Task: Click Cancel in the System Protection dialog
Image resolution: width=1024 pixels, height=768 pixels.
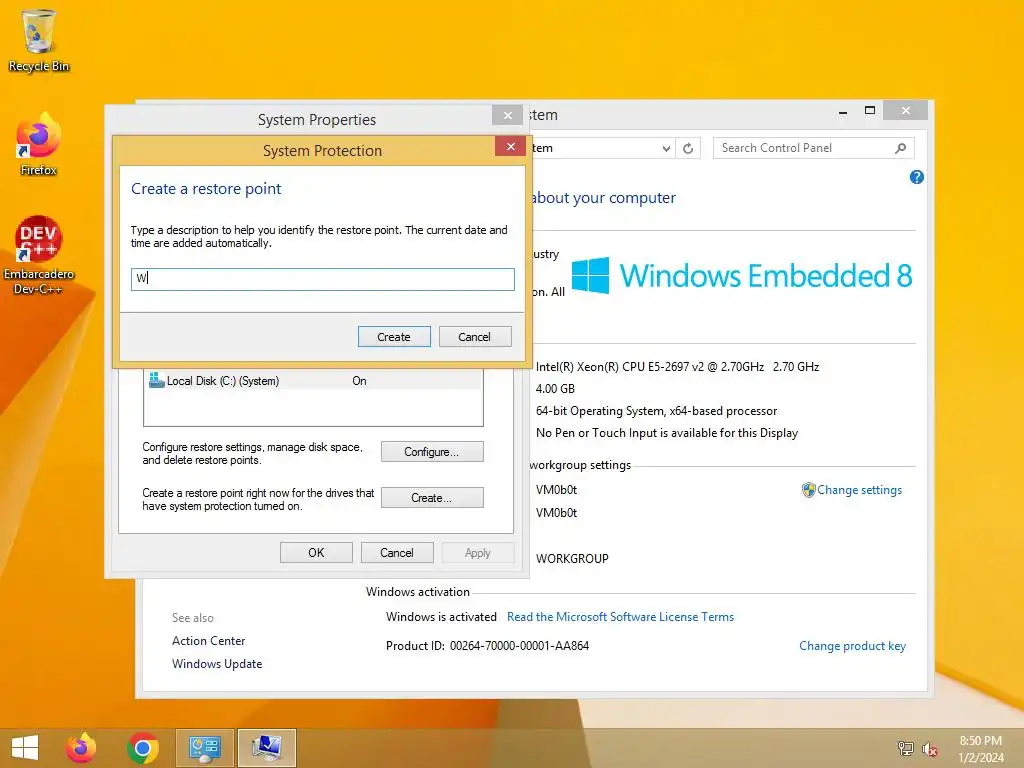Action: pyautogui.click(x=474, y=337)
